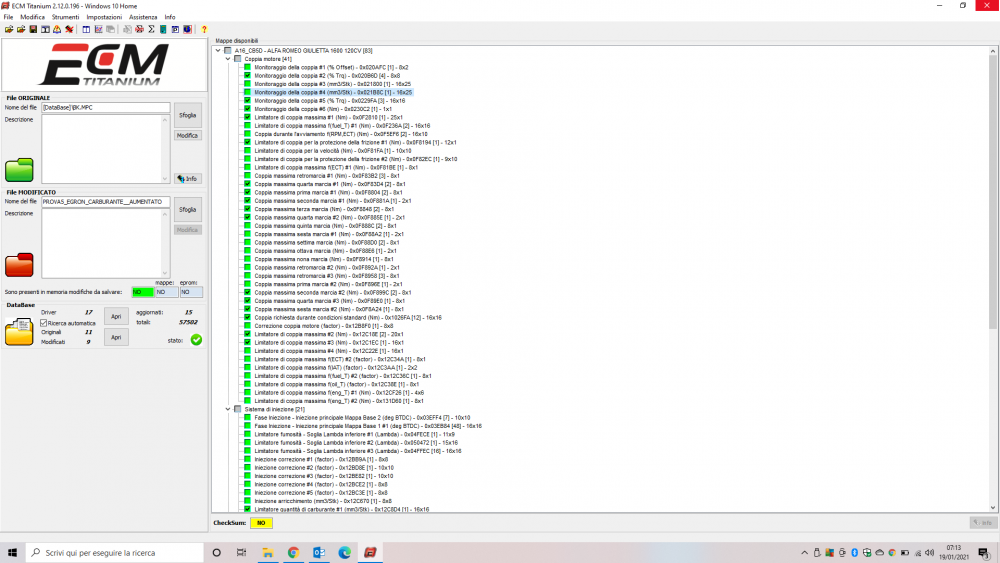Click the open modified file toolbar icon
Viewport: 1000px width, 563px height.
click(21, 29)
